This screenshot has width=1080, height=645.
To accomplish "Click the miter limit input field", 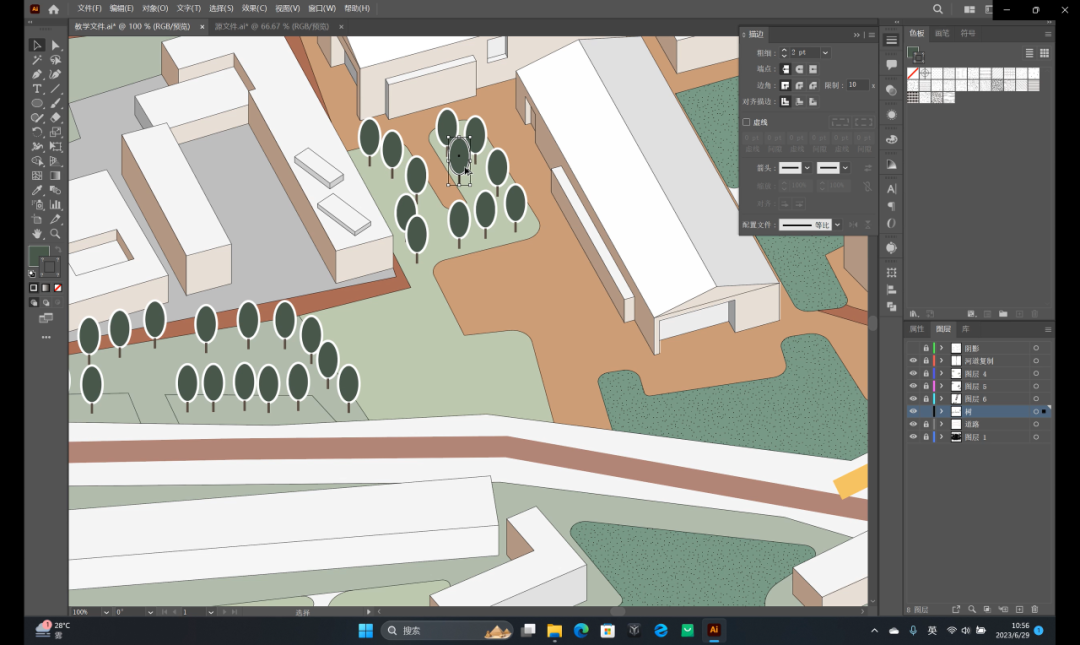I will [x=856, y=85].
